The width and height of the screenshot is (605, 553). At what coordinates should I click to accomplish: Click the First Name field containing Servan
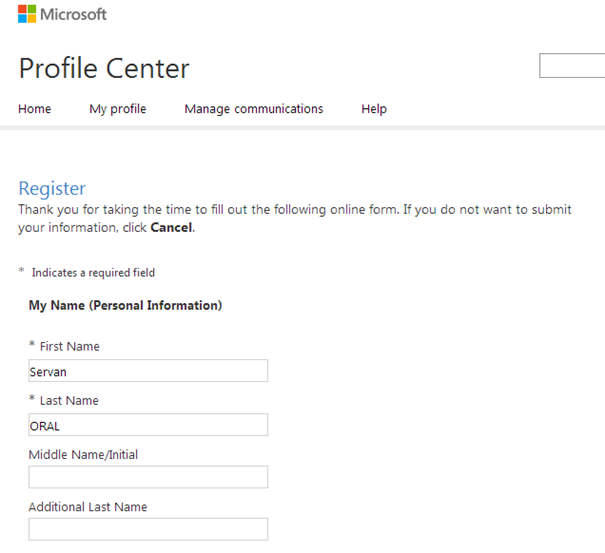click(x=148, y=371)
